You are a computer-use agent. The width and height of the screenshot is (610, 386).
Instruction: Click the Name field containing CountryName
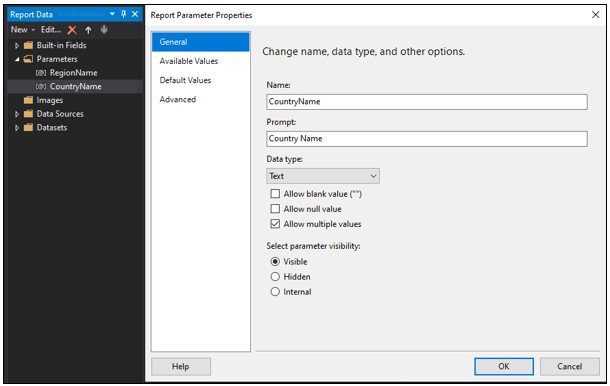(x=427, y=102)
